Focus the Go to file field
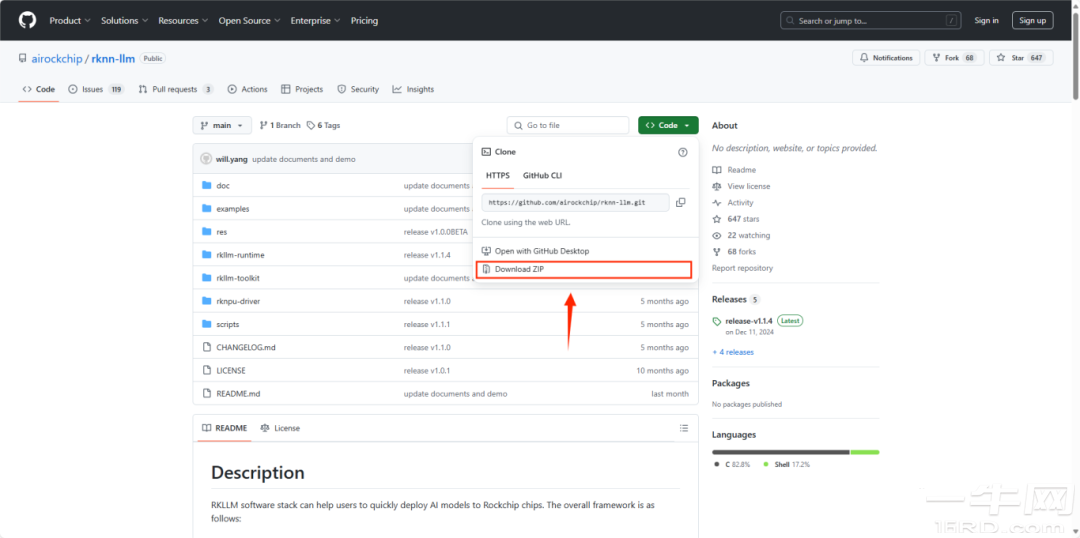Image resolution: width=1080 pixels, height=538 pixels. point(568,125)
